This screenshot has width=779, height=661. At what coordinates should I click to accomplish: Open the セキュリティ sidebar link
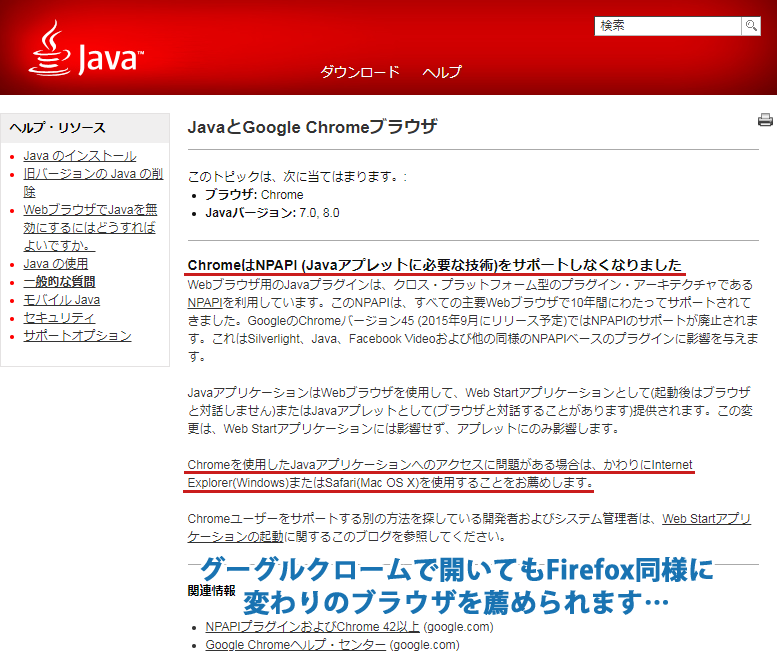click(x=59, y=318)
